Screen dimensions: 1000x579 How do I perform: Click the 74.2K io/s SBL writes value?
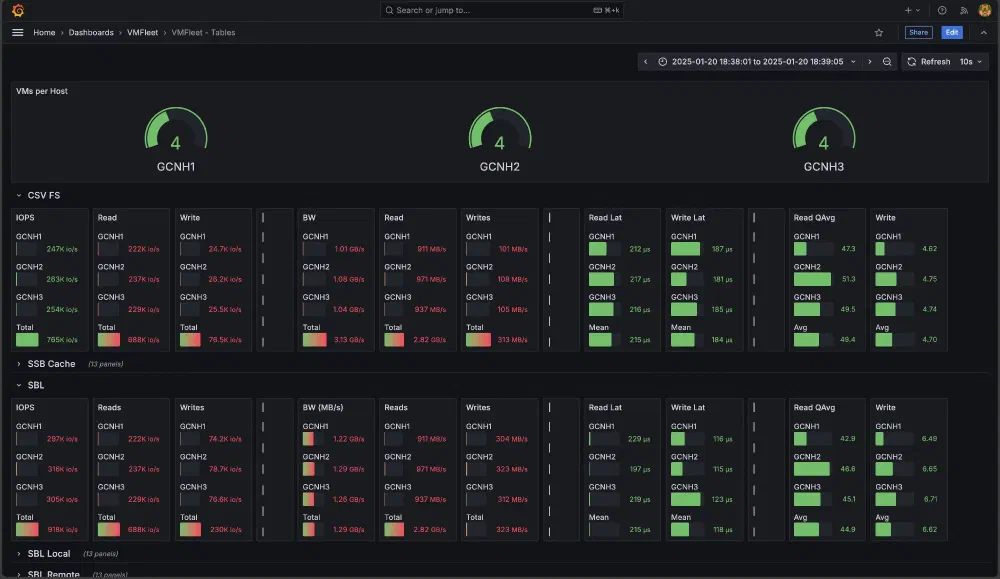coord(224,439)
